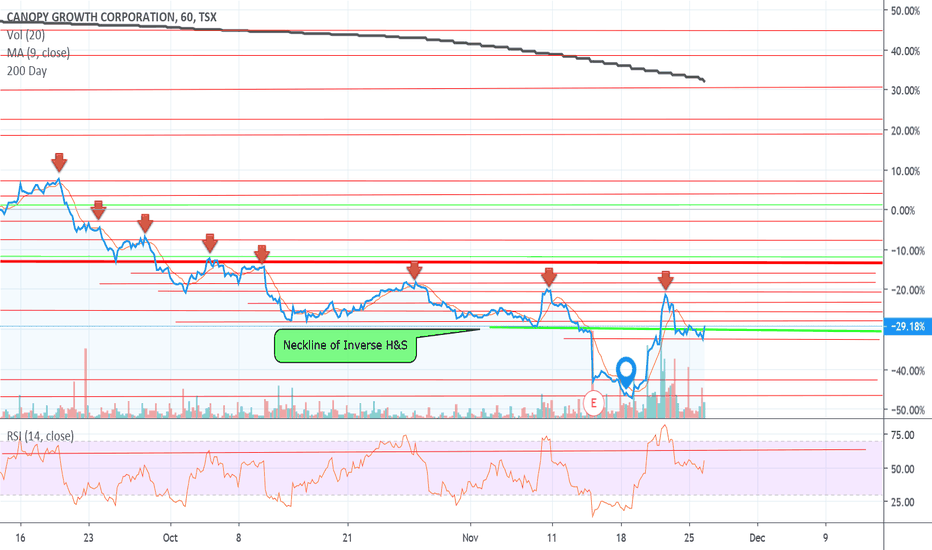Click the blue location pin marker
The height and width of the screenshot is (550, 932).
point(626,373)
